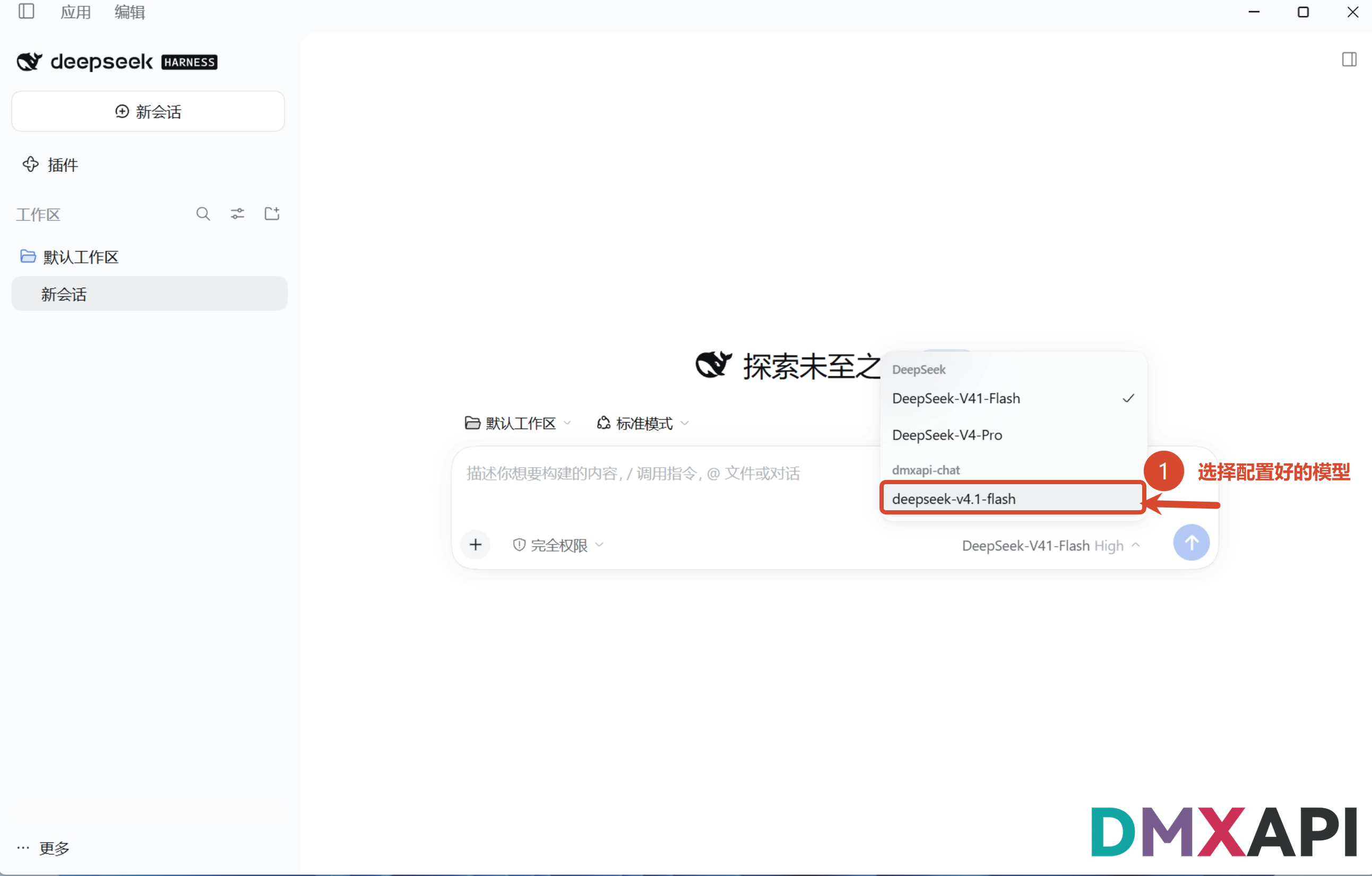1372x876 pixels.
Task: Minimize the application window
Action: pos(1254,12)
